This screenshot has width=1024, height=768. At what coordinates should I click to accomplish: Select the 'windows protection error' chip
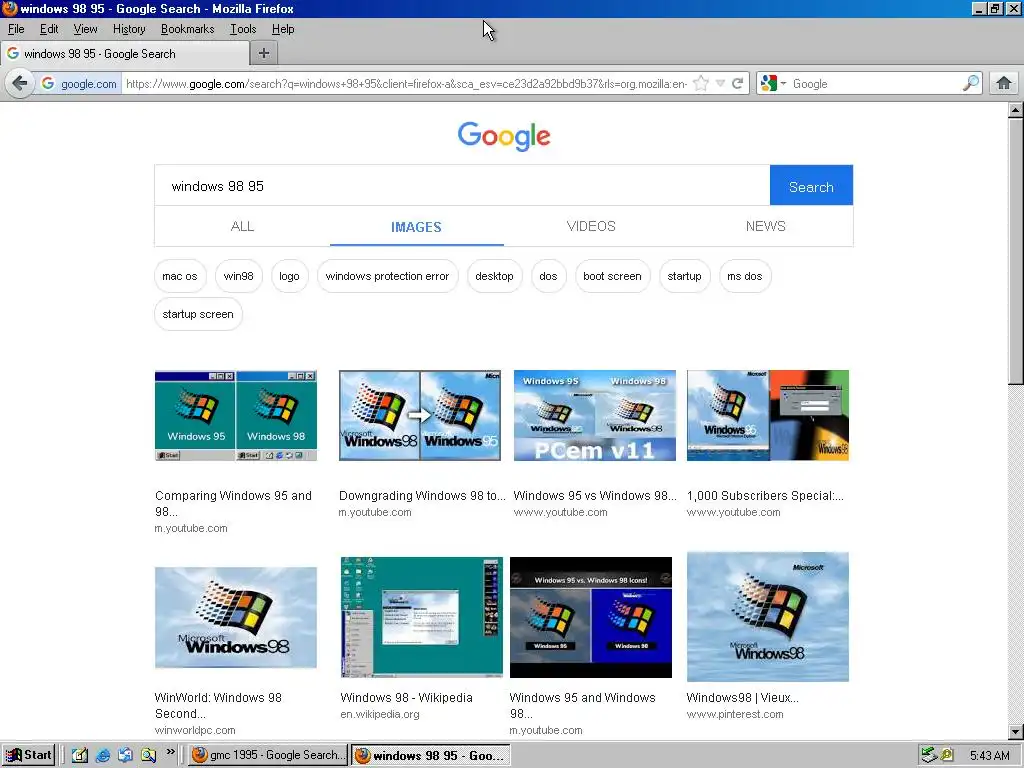tap(387, 276)
